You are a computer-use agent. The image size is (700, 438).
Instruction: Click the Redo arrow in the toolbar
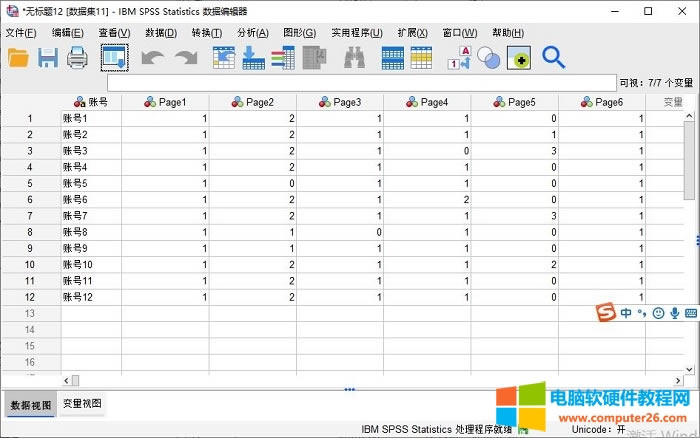(185, 58)
